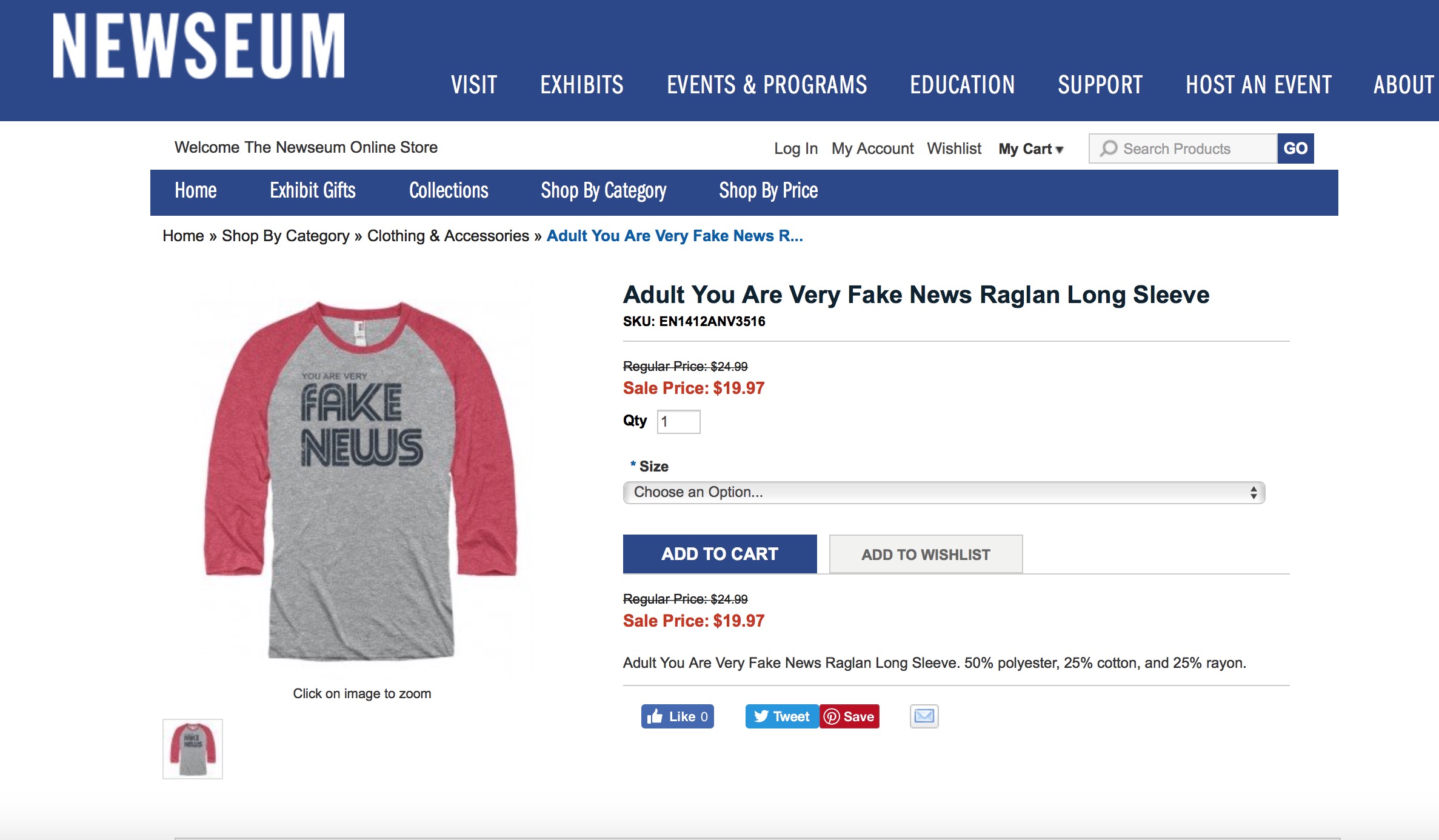The image size is (1439, 840).
Task: Submit search with GO button
Action: [1295, 148]
